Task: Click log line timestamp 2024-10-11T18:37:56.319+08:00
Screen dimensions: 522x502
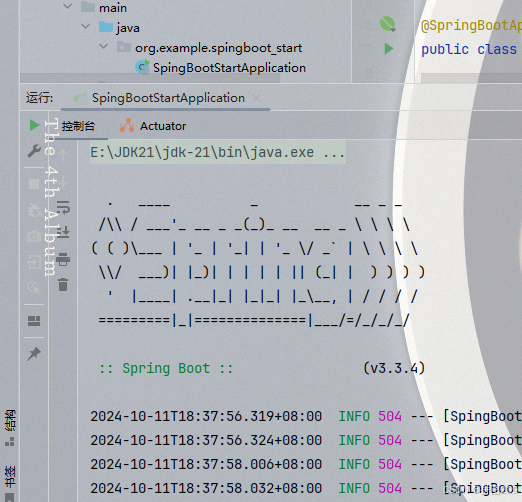Action: point(206,416)
